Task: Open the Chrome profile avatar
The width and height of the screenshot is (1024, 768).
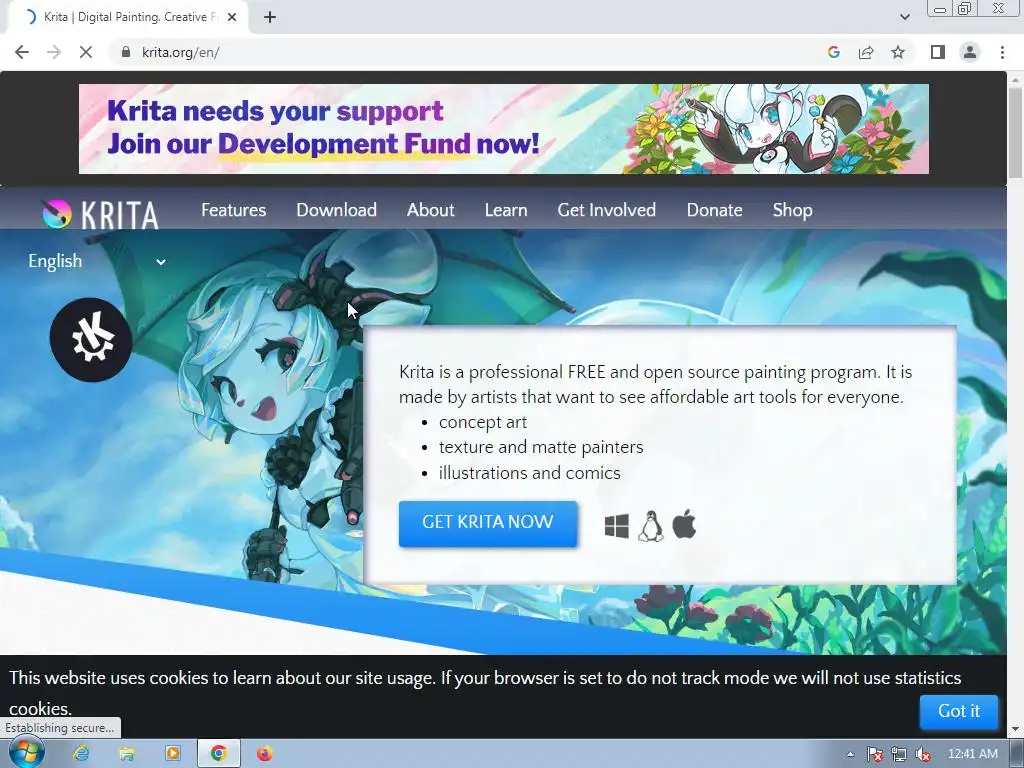Action: pyautogui.click(x=970, y=52)
